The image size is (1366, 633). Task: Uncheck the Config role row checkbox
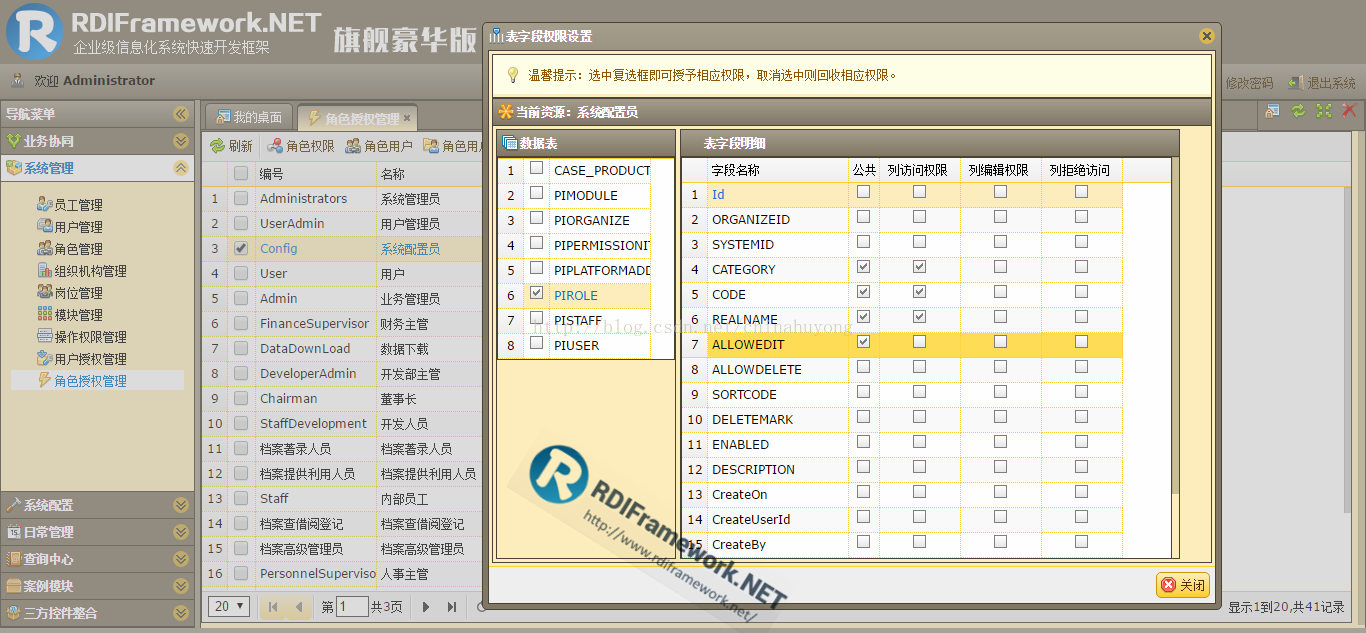click(240, 248)
